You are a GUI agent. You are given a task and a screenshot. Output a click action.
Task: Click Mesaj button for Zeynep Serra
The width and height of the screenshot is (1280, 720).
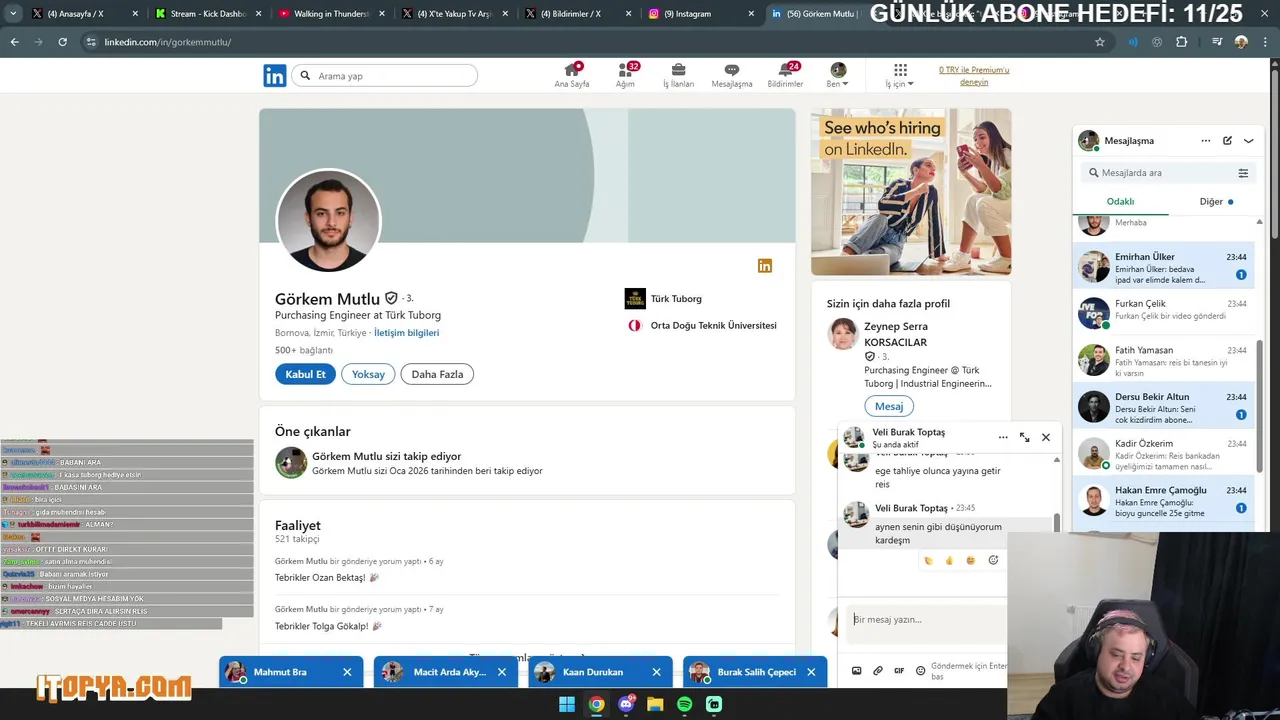[x=889, y=406]
